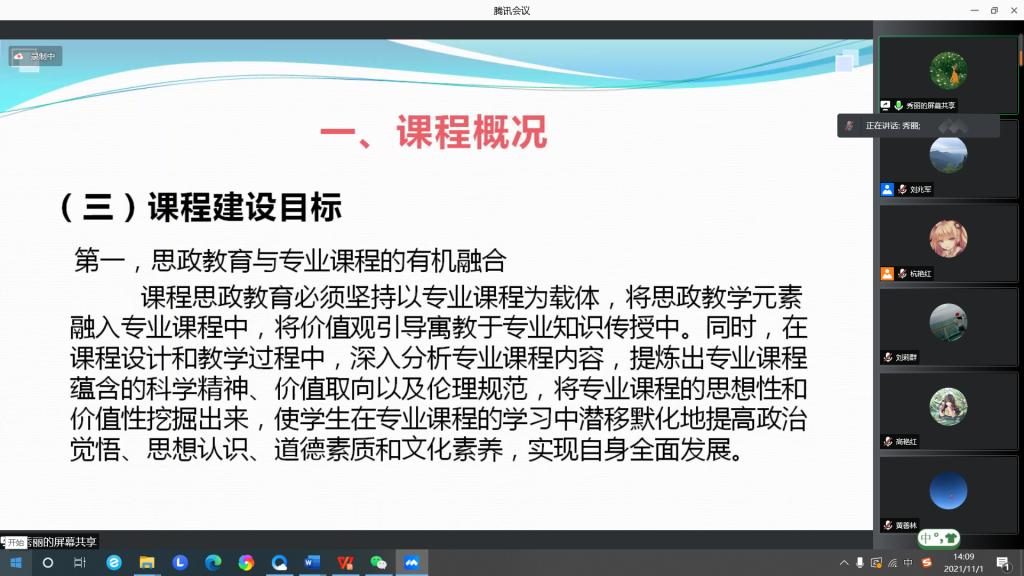Open the clock and calendar flyout
Image resolution: width=1024 pixels, height=576 pixels.
point(963,563)
